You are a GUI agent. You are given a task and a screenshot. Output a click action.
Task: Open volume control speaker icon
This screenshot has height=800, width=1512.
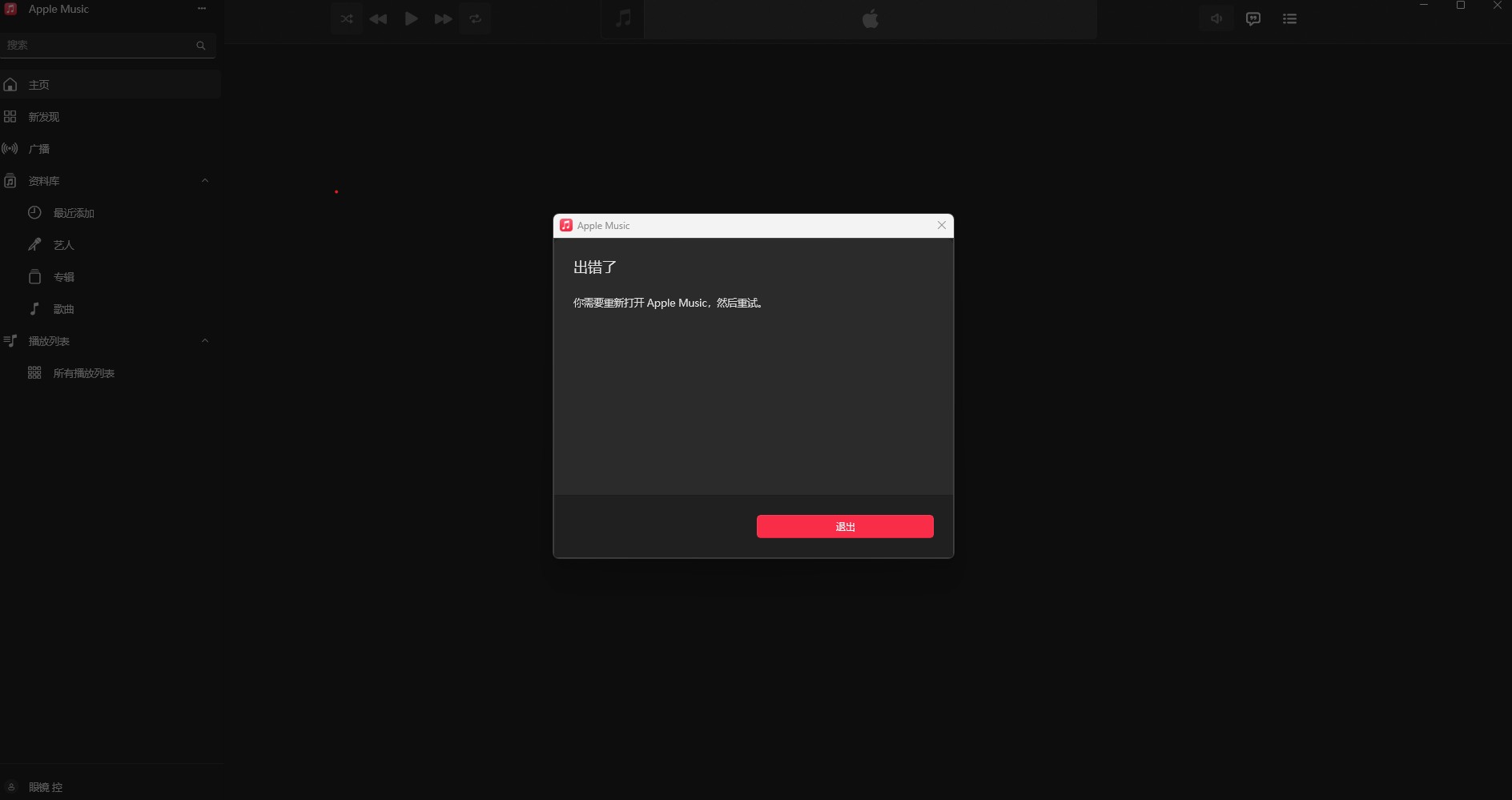click(1216, 18)
